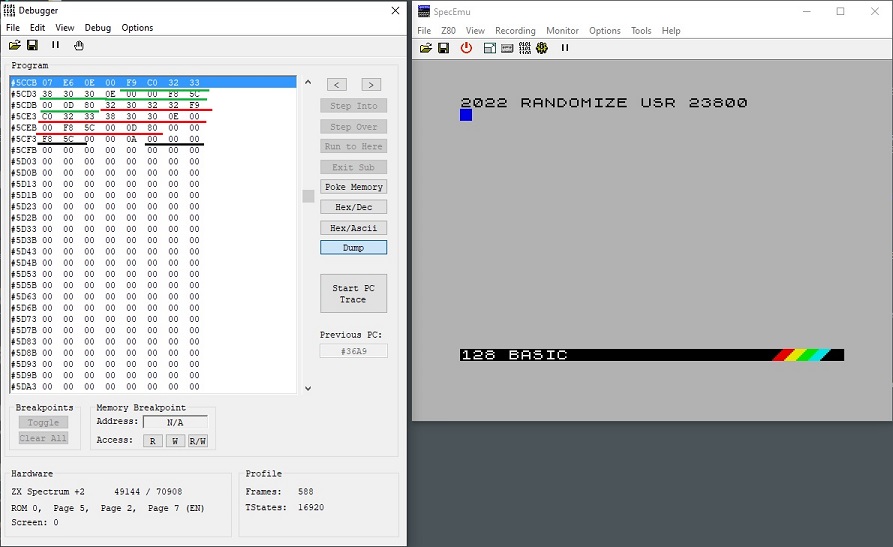Click the gear icon in SpecEmu toolbar
The width and height of the screenshot is (893, 547).
[x=542, y=48]
